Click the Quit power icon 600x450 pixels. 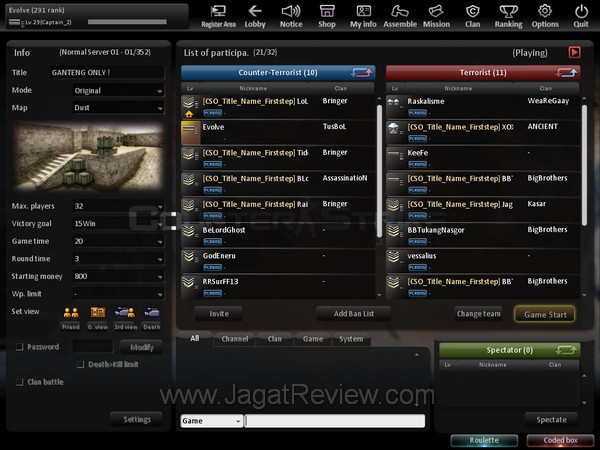coord(581,16)
